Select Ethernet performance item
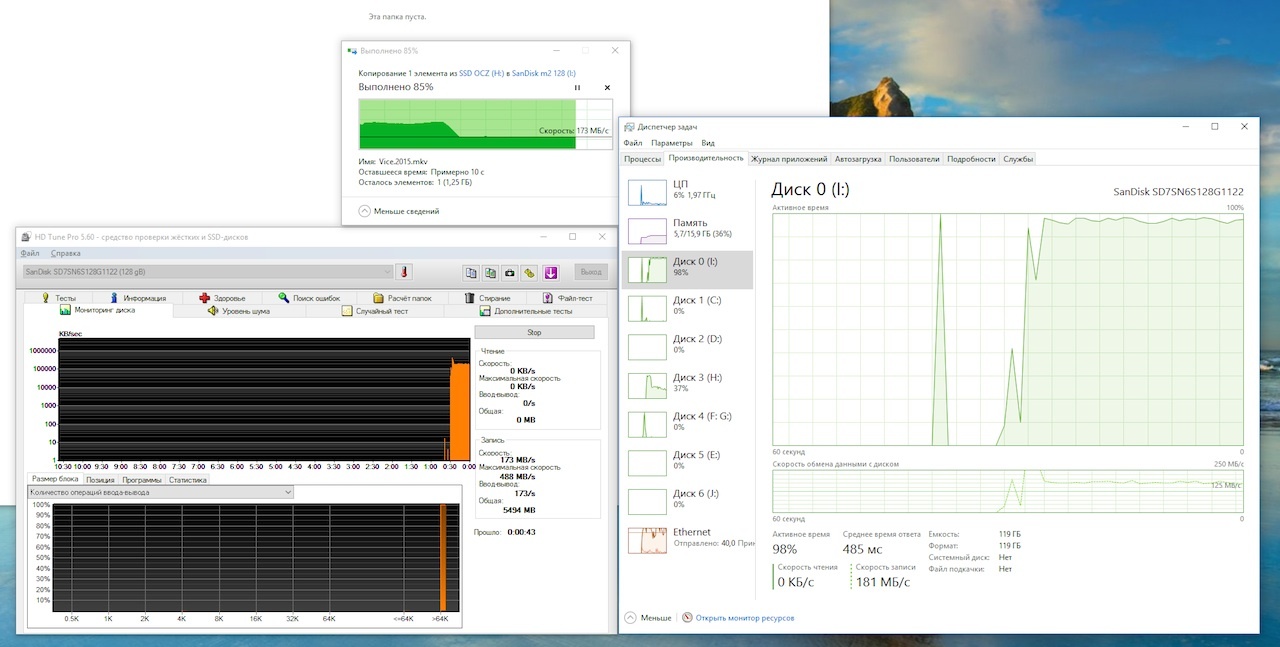The image size is (1280, 647). coord(688,538)
